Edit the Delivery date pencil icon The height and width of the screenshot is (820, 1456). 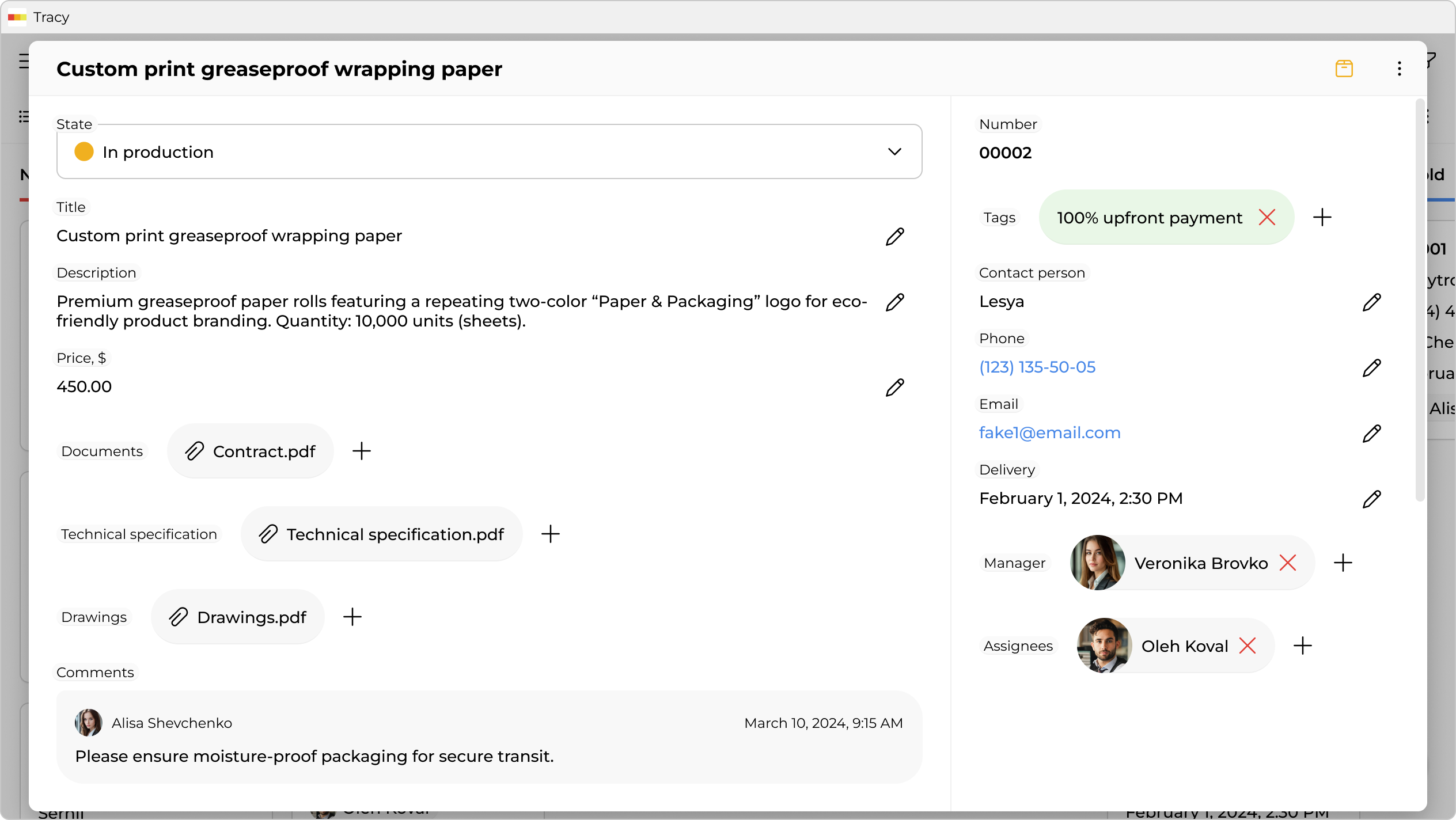click(1371, 499)
